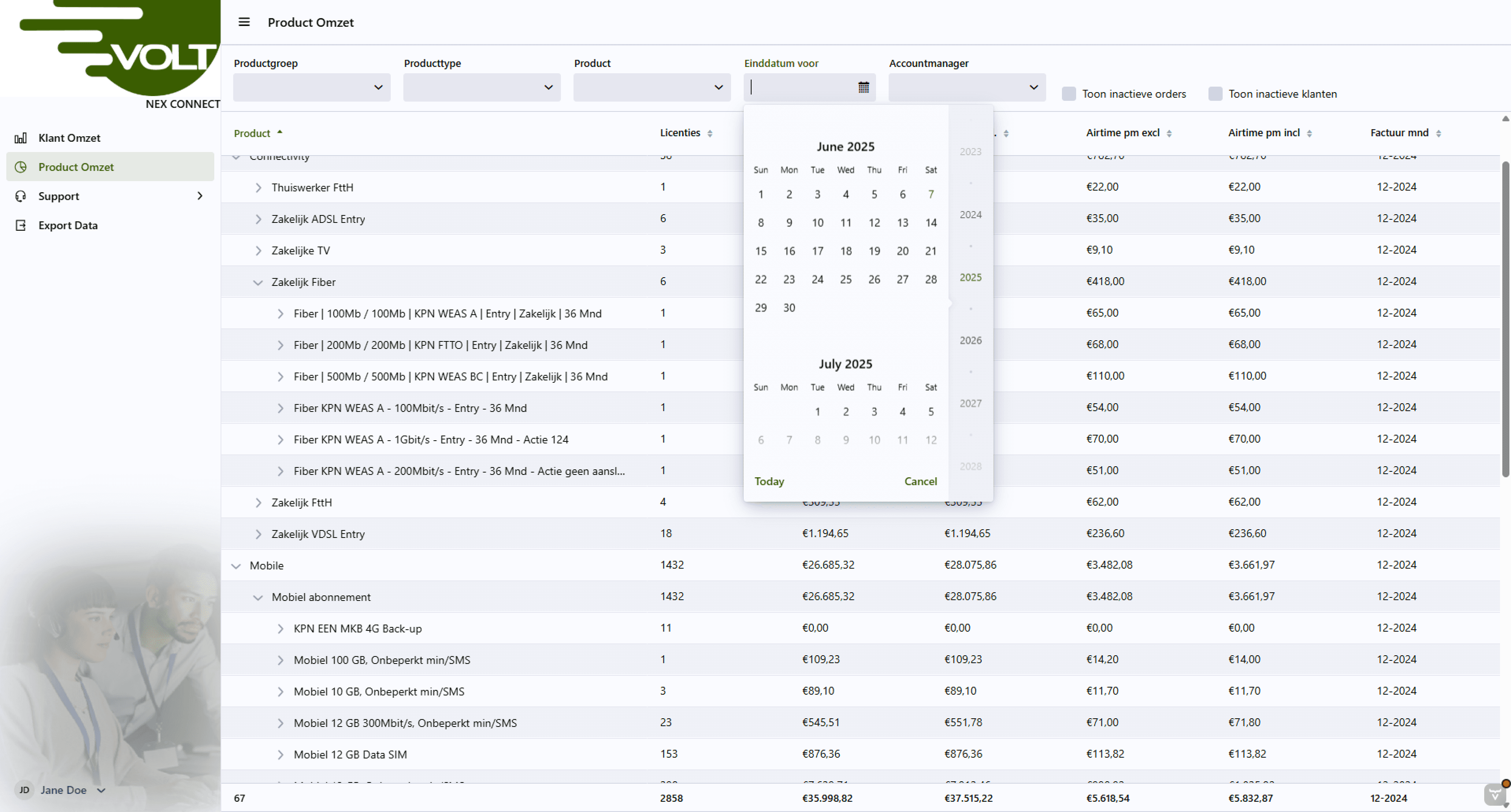Expand the Thuiswerker FttH row
This screenshot has height=812, width=1511.
pyautogui.click(x=258, y=187)
